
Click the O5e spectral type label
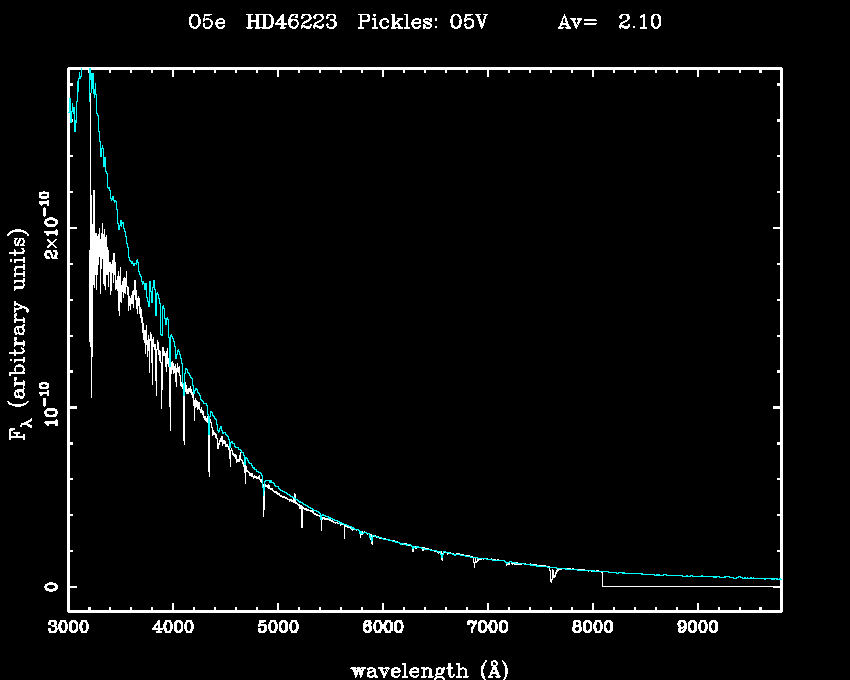click(207, 22)
